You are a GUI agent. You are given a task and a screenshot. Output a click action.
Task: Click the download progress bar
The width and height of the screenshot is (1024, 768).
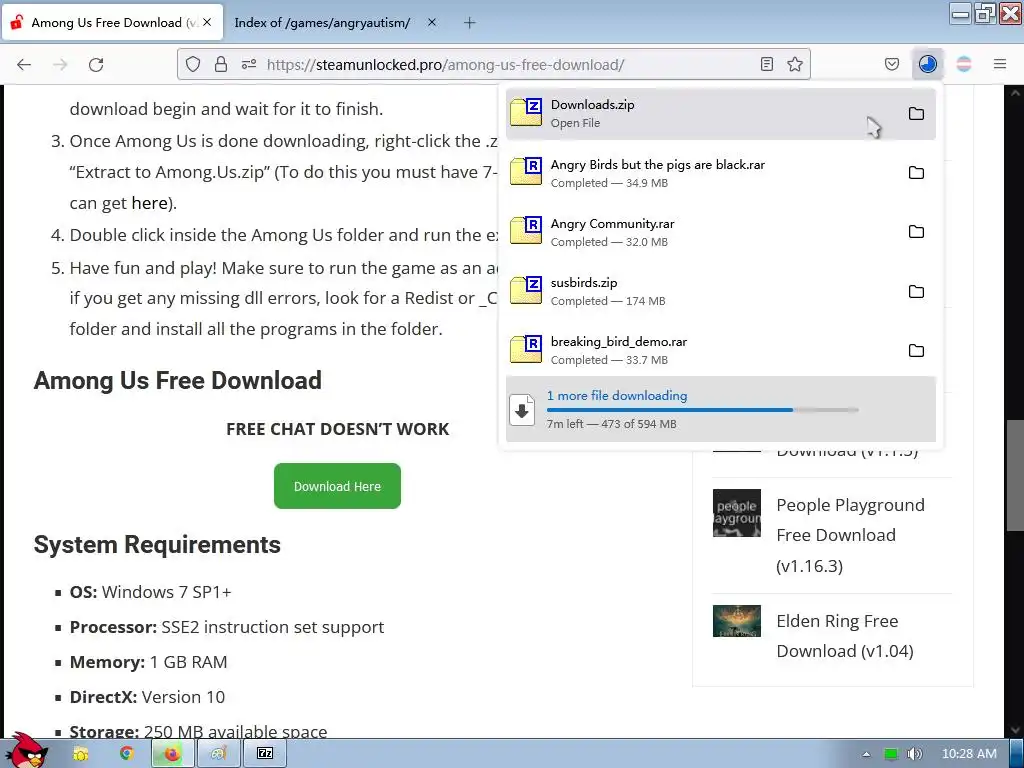(703, 410)
